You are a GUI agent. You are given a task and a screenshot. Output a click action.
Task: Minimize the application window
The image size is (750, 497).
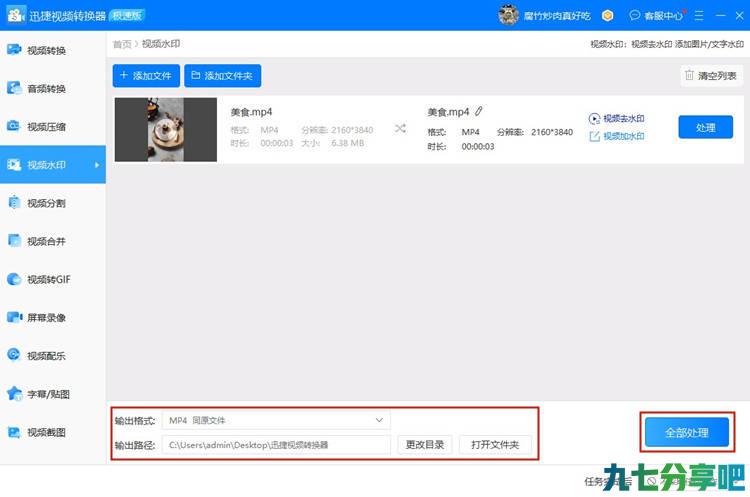click(x=720, y=16)
